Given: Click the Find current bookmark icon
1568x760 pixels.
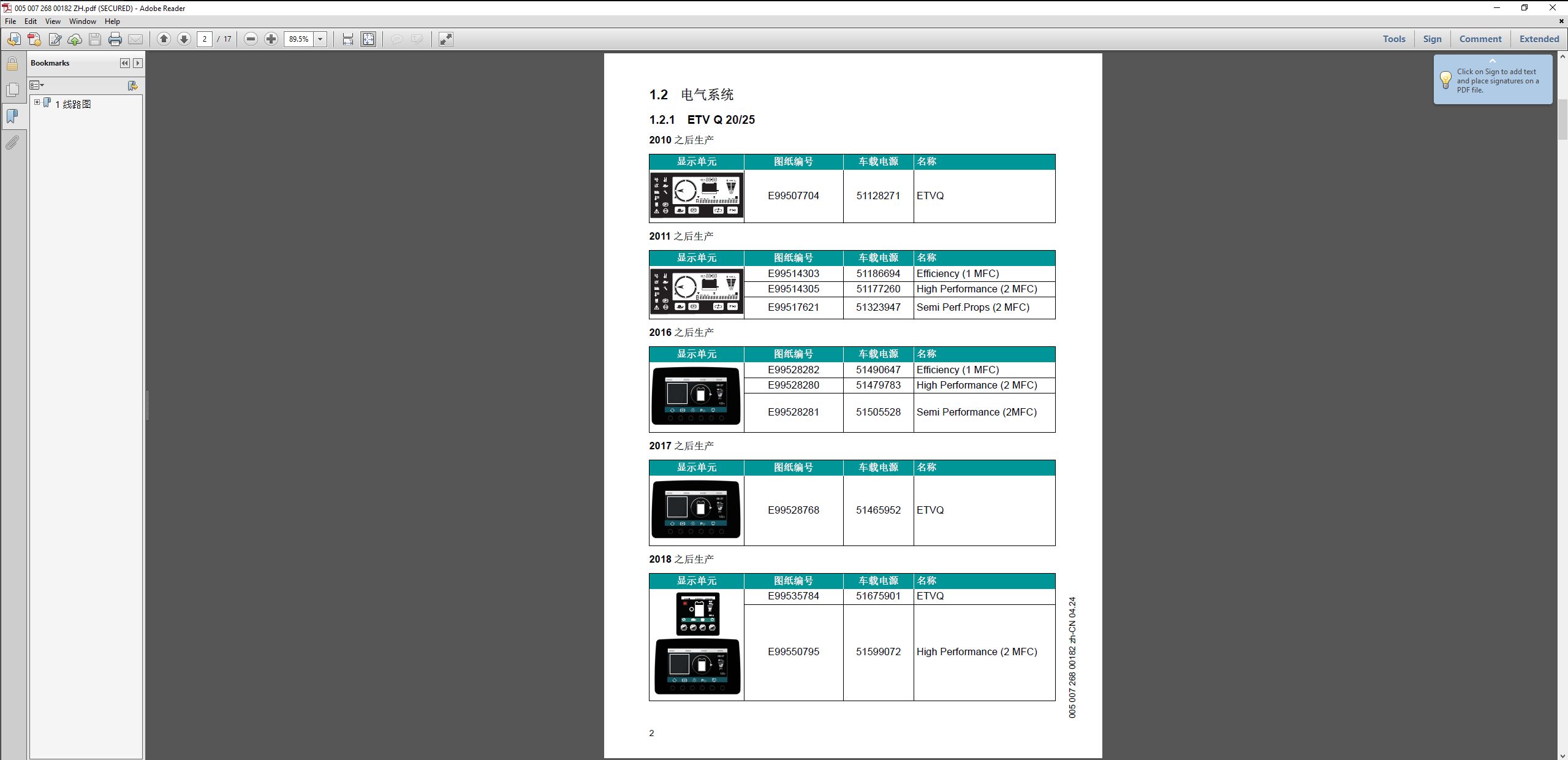Looking at the screenshot, I should [132, 86].
